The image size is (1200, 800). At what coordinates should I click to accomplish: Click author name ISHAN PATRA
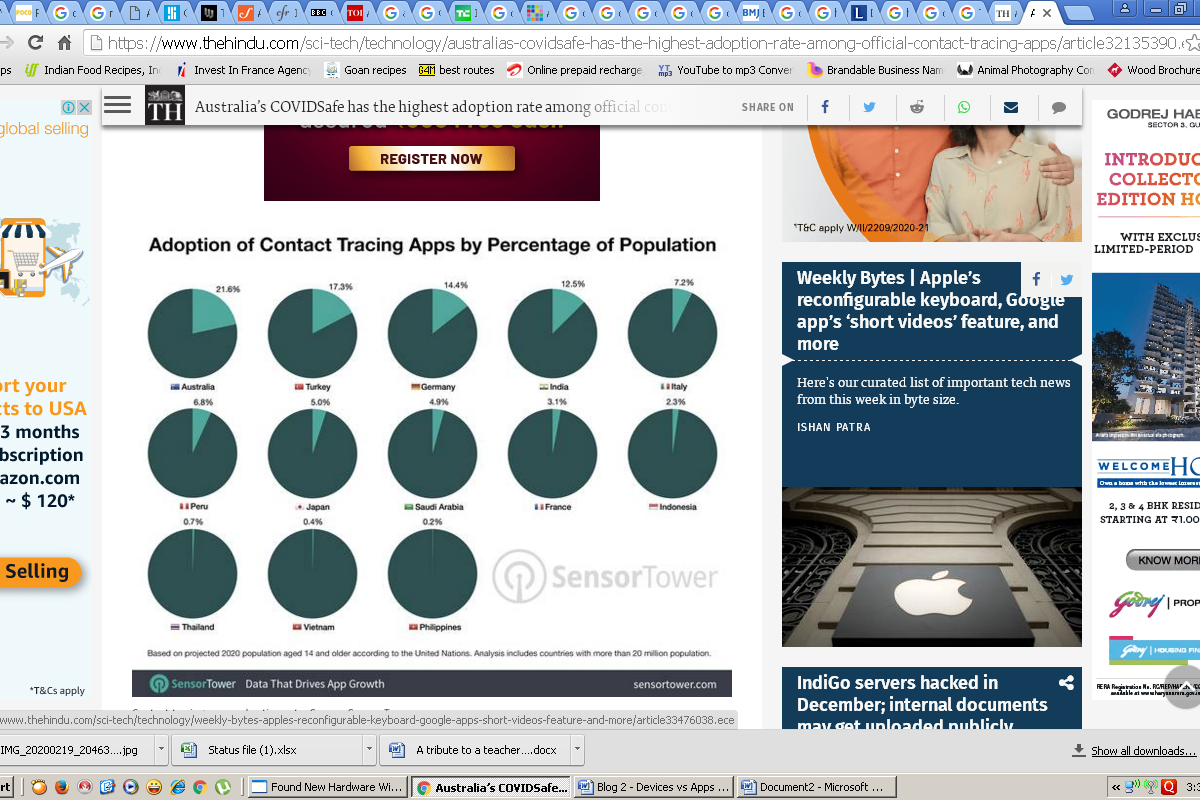pyautogui.click(x=833, y=427)
